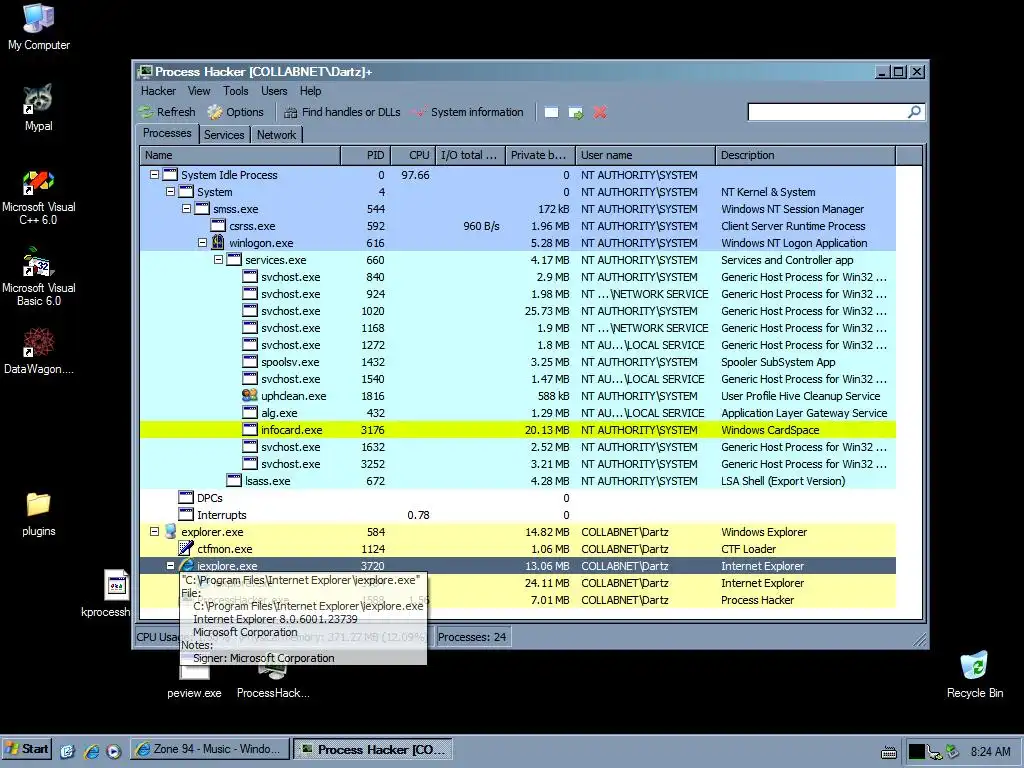Select the Processes tab
This screenshot has height=768, width=1024.
pyautogui.click(x=167, y=133)
